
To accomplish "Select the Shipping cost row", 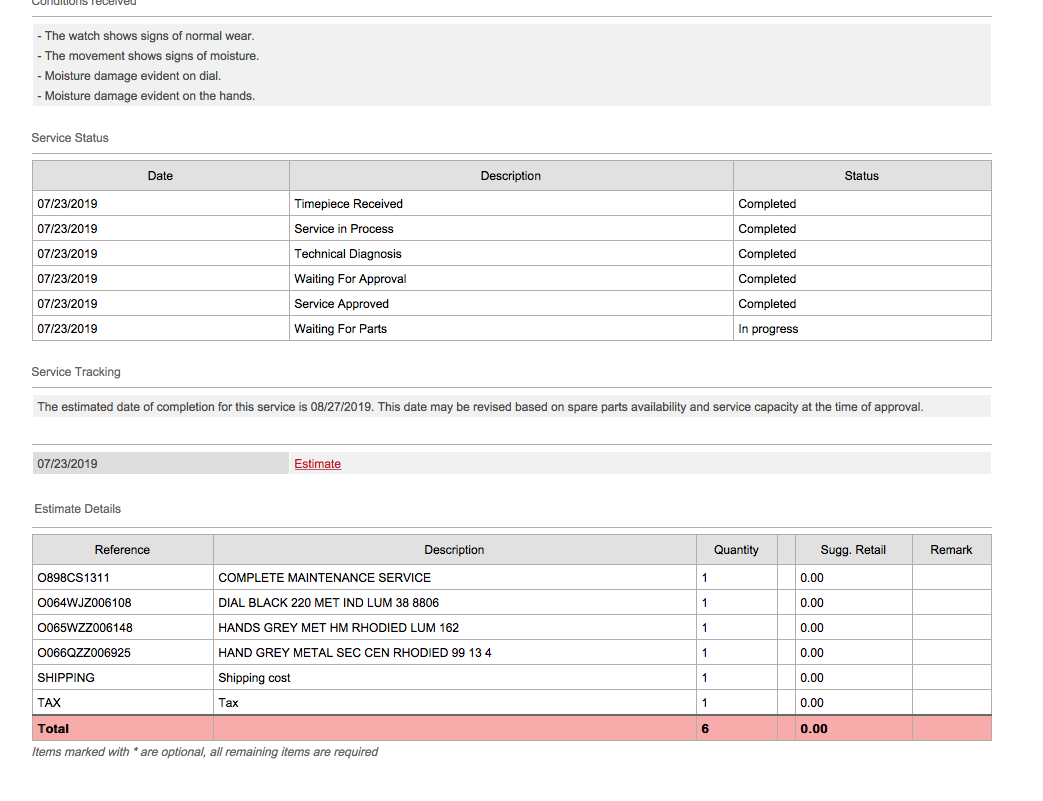I will [512, 678].
